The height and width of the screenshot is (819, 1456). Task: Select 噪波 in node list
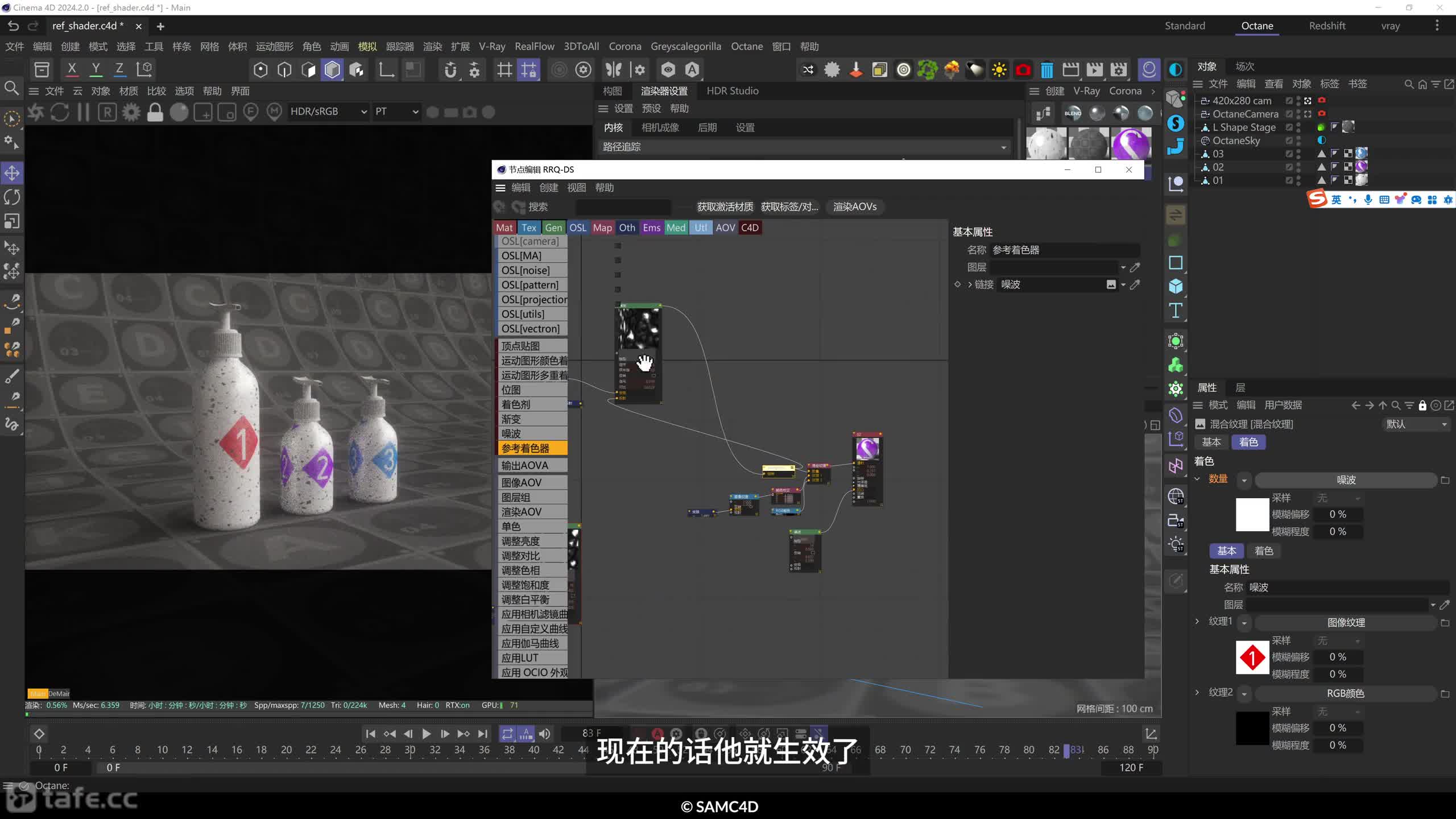[532, 433]
